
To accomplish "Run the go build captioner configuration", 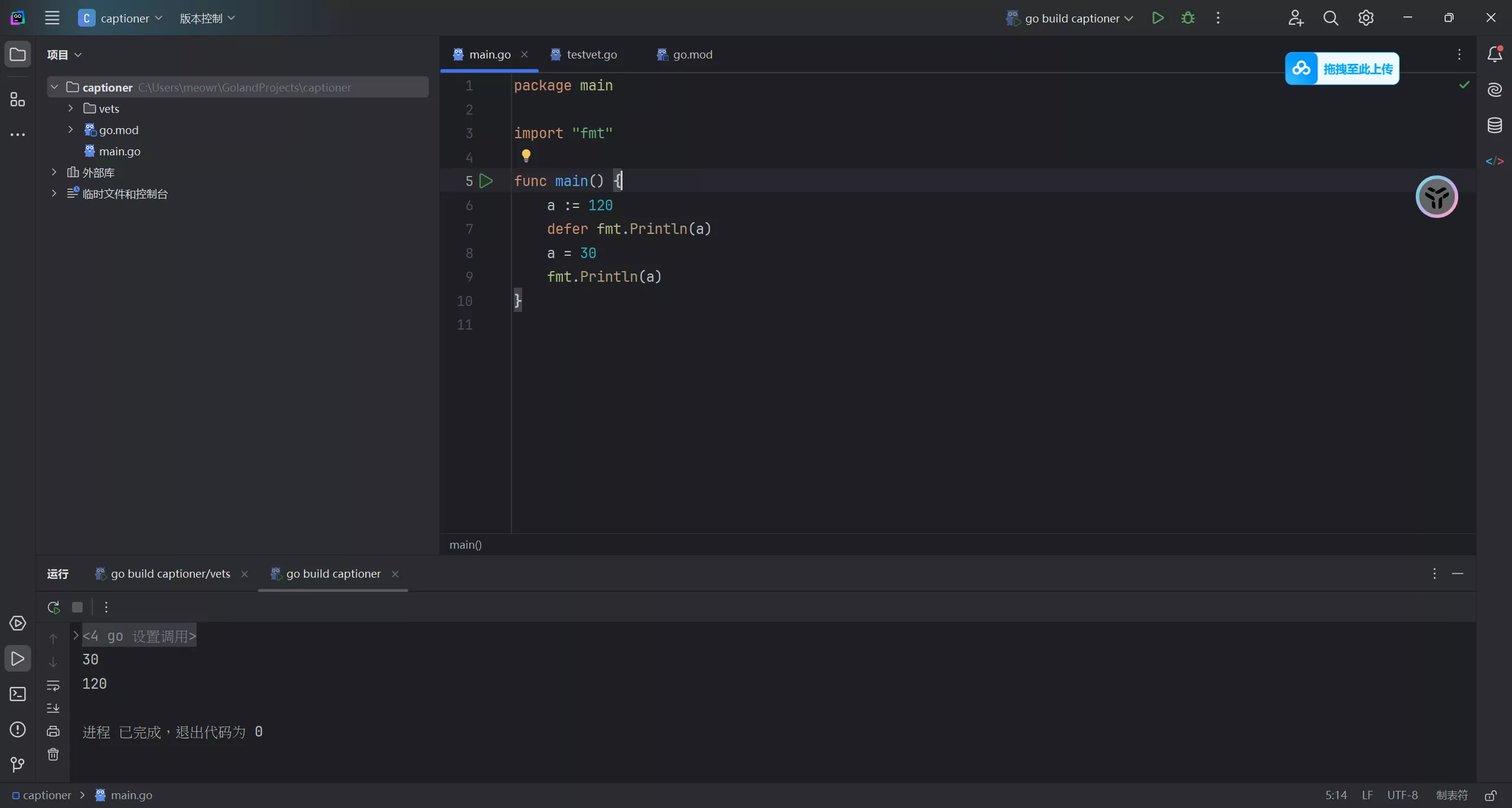I will click(1158, 18).
